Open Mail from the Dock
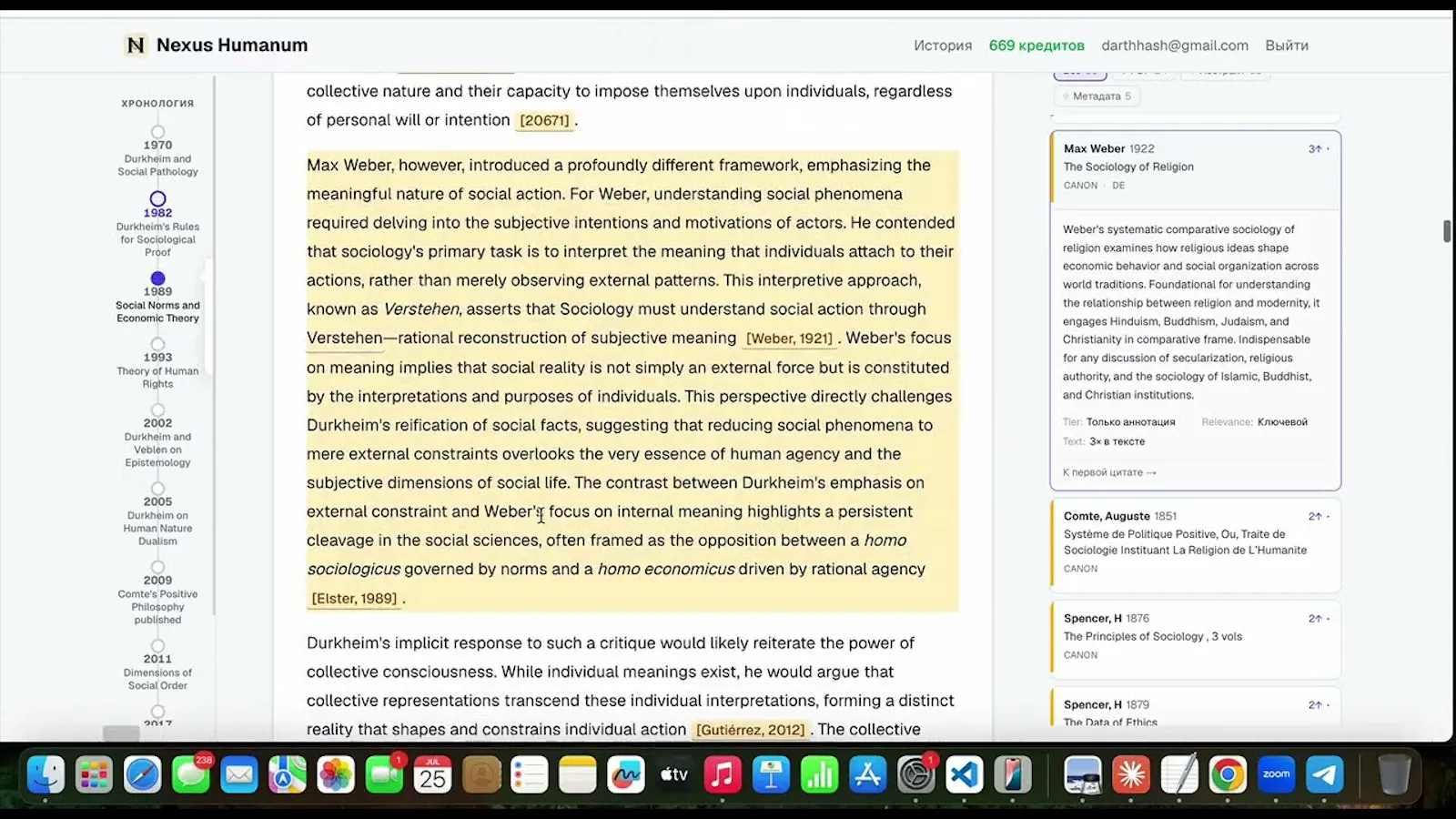Viewport: 1456px width, 819px height. pyautogui.click(x=238, y=775)
